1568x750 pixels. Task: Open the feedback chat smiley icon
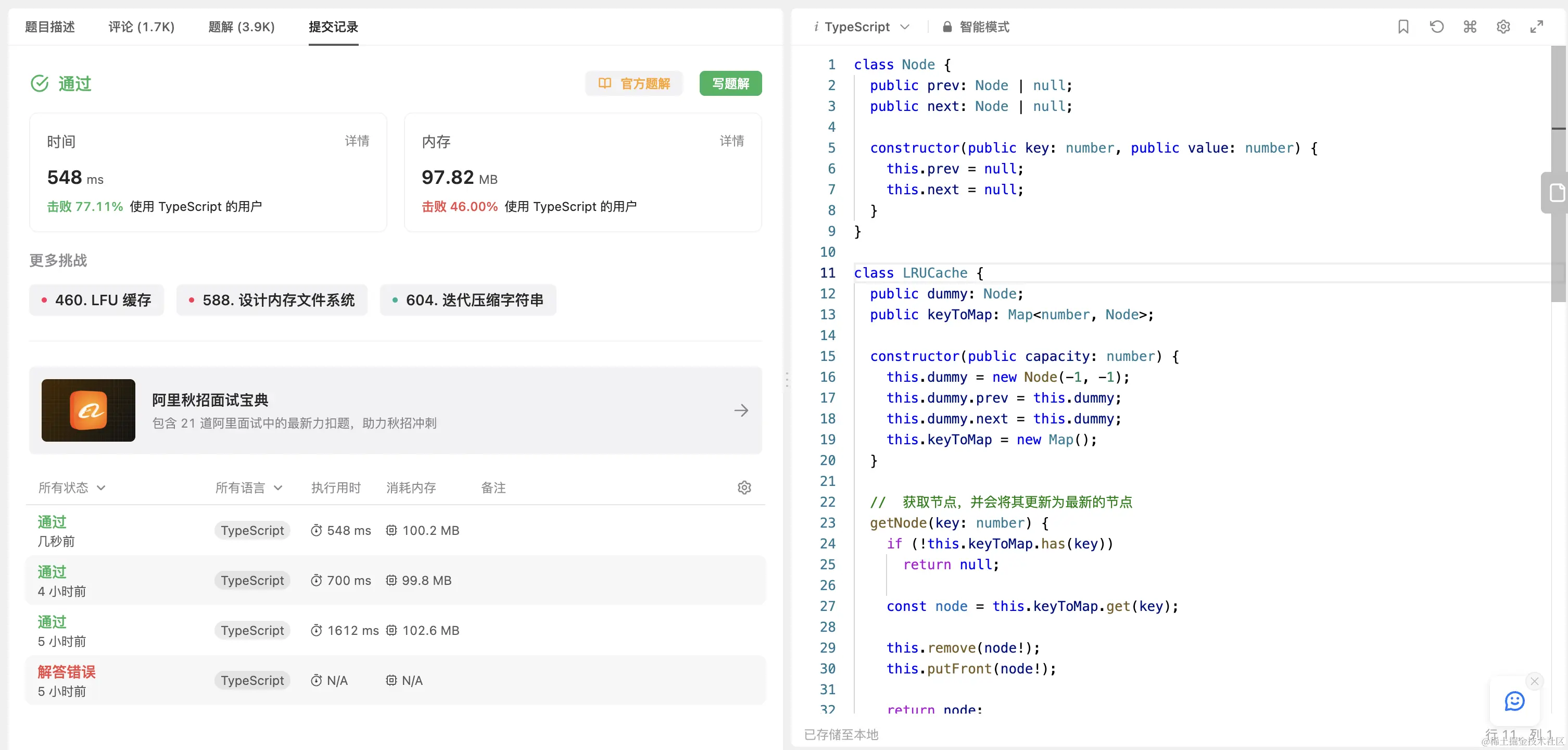pyautogui.click(x=1514, y=701)
